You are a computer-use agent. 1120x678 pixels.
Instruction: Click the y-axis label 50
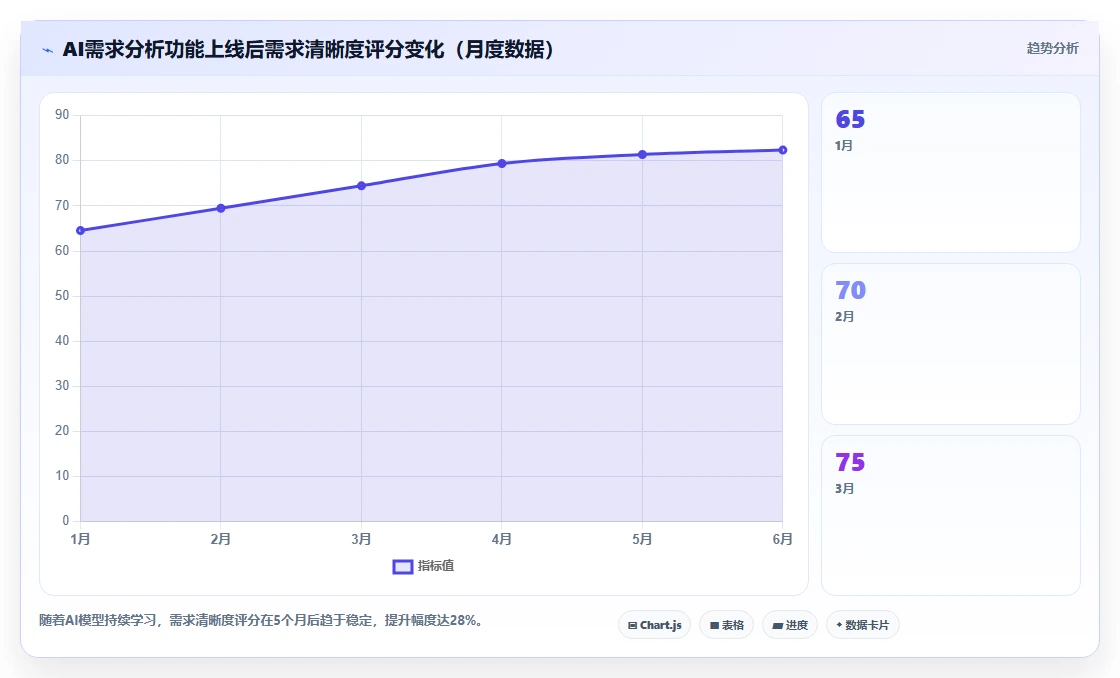coord(62,295)
